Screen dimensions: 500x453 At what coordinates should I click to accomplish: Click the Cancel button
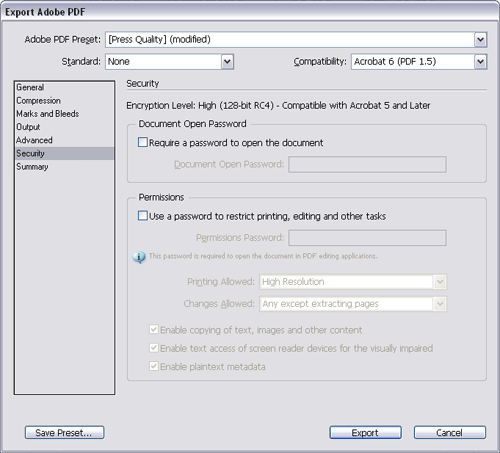(450, 433)
